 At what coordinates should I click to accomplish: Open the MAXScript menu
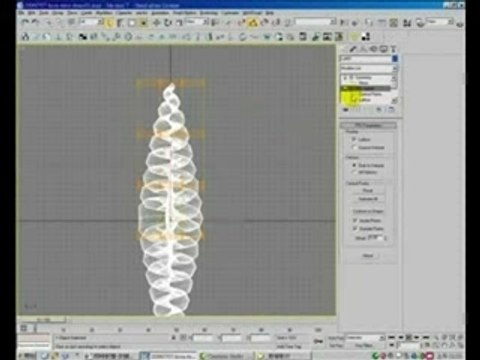point(253,13)
